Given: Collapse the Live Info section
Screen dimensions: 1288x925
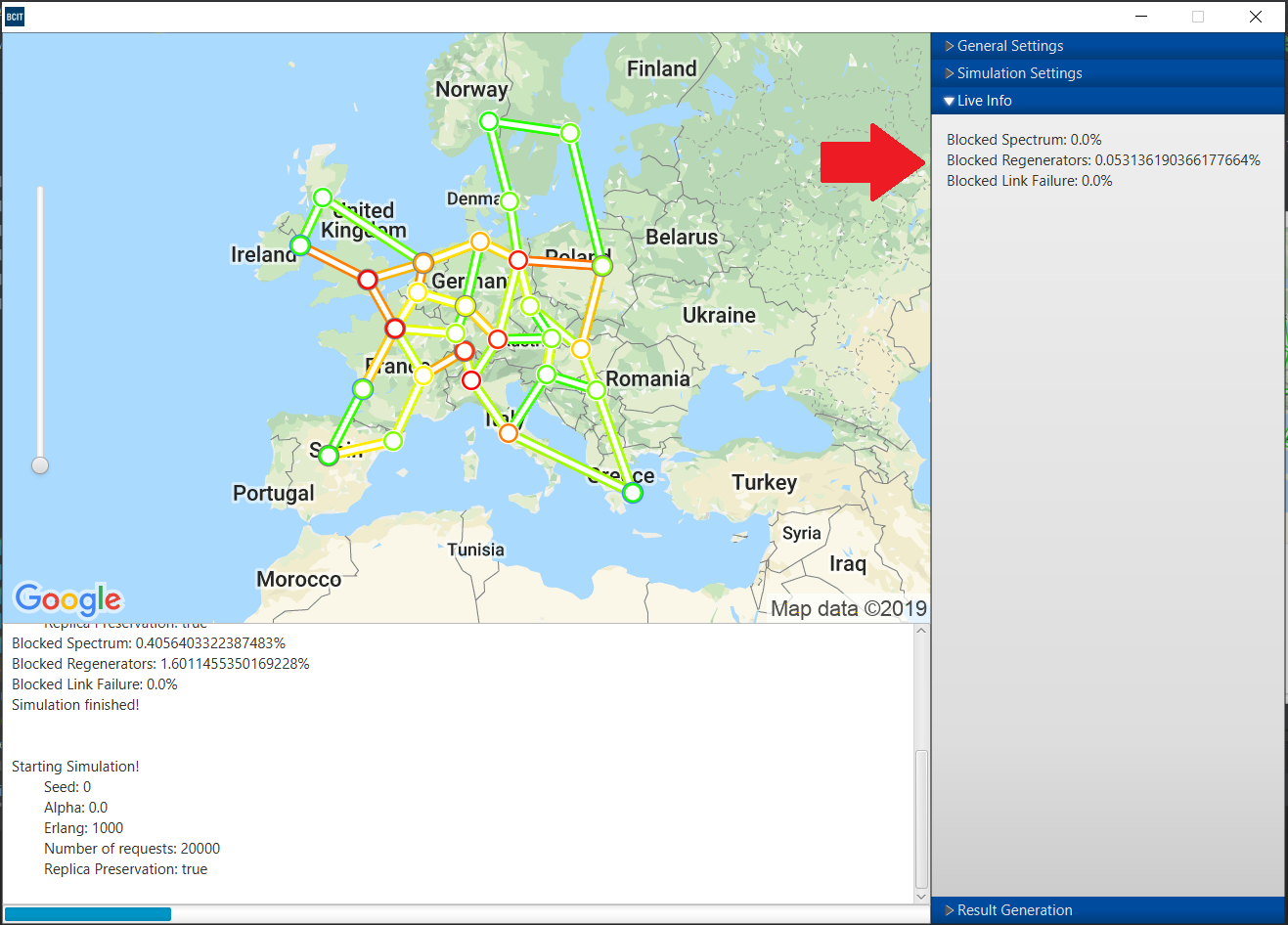Looking at the screenshot, I should [1107, 101].
